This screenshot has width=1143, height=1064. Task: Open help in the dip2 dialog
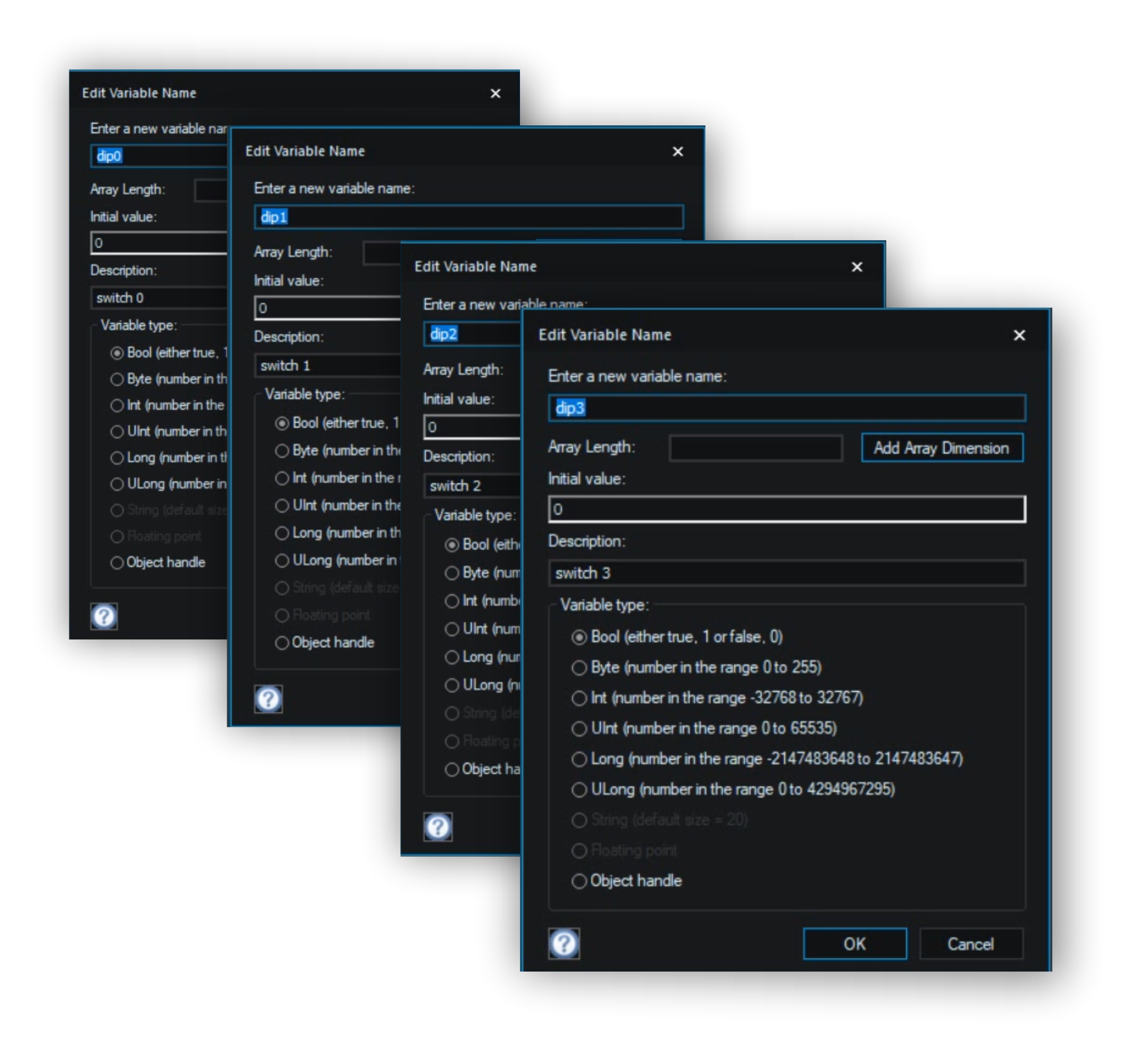(438, 827)
